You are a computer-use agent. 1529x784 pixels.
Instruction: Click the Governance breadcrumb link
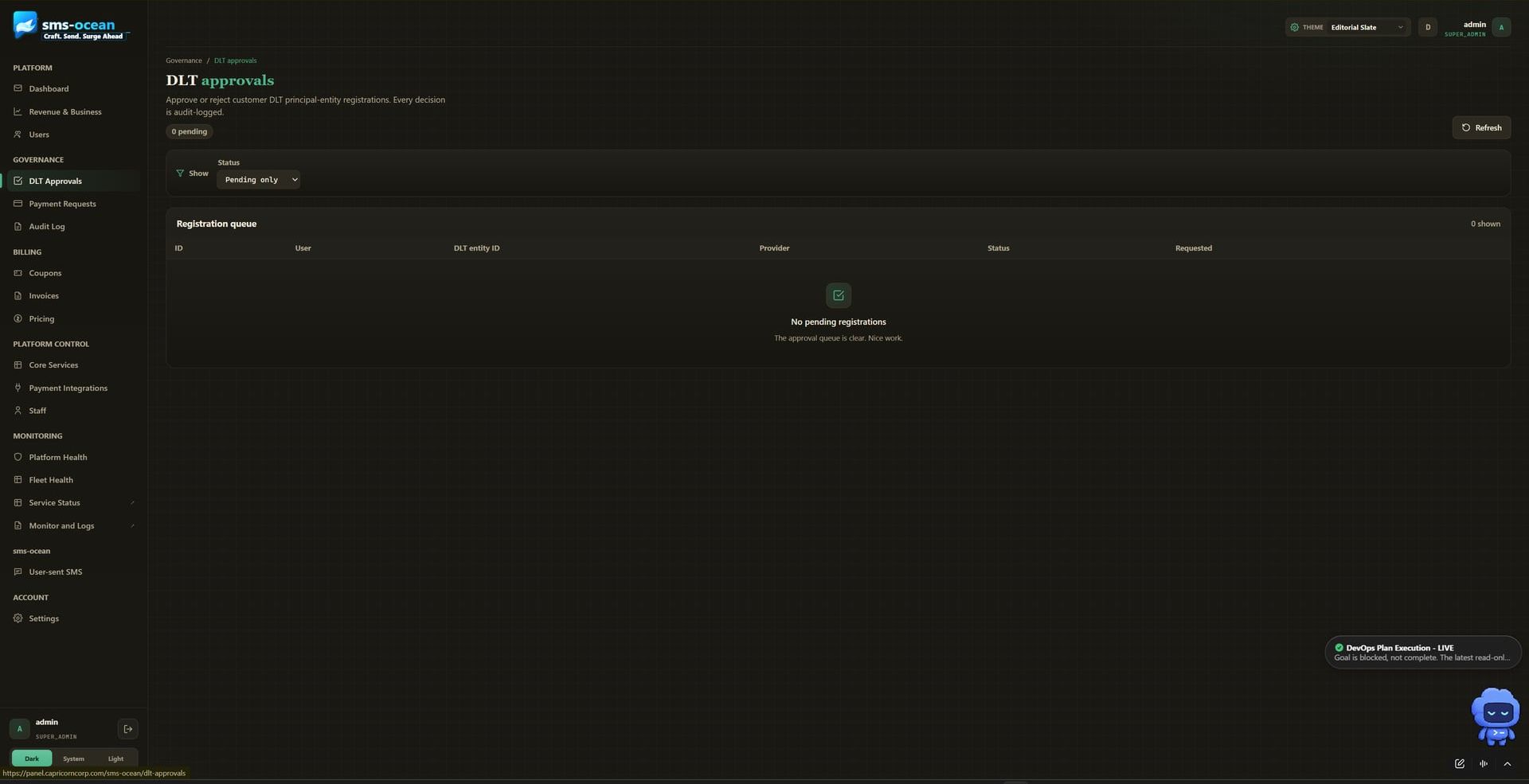pos(184,60)
